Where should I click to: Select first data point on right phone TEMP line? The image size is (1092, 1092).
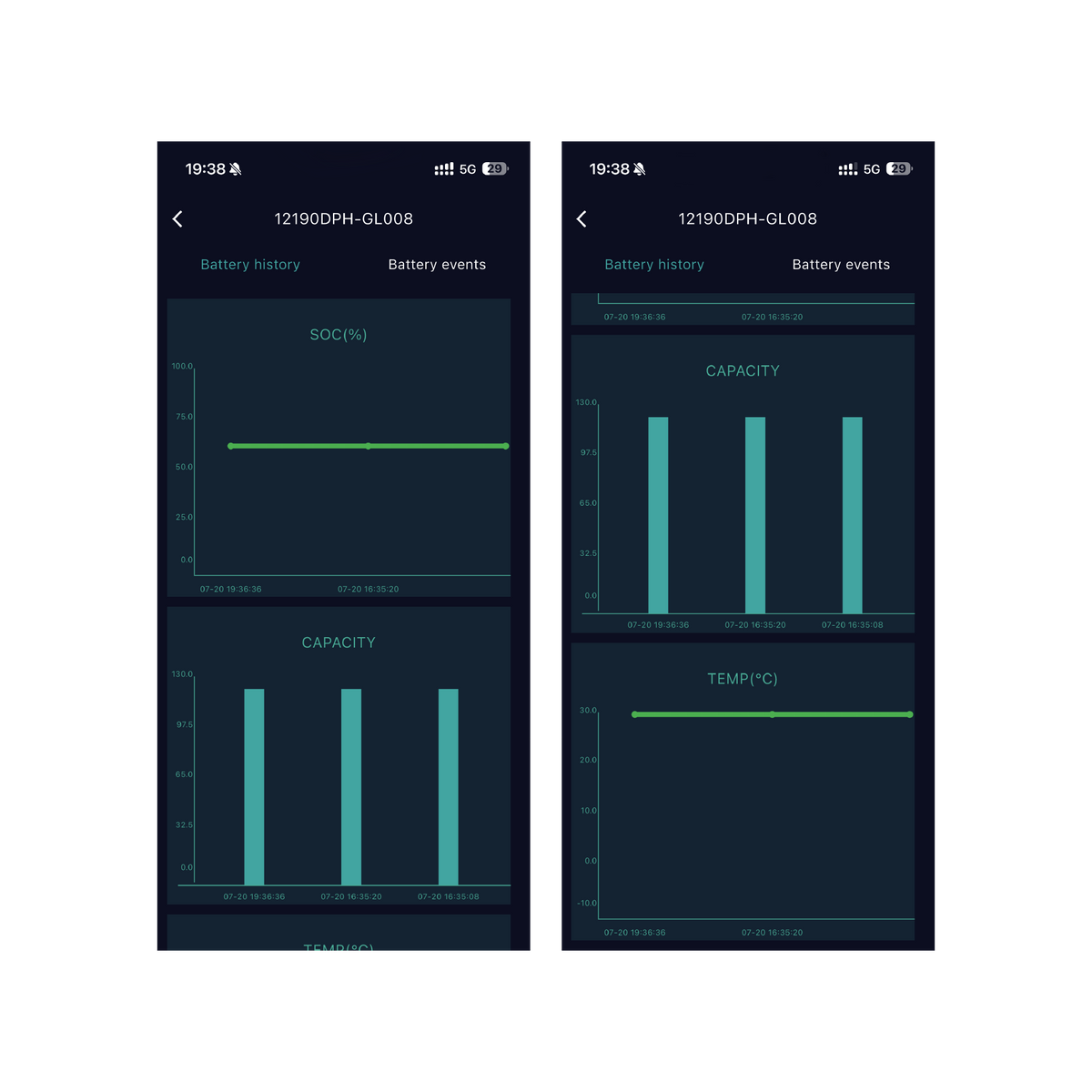(x=634, y=714)
